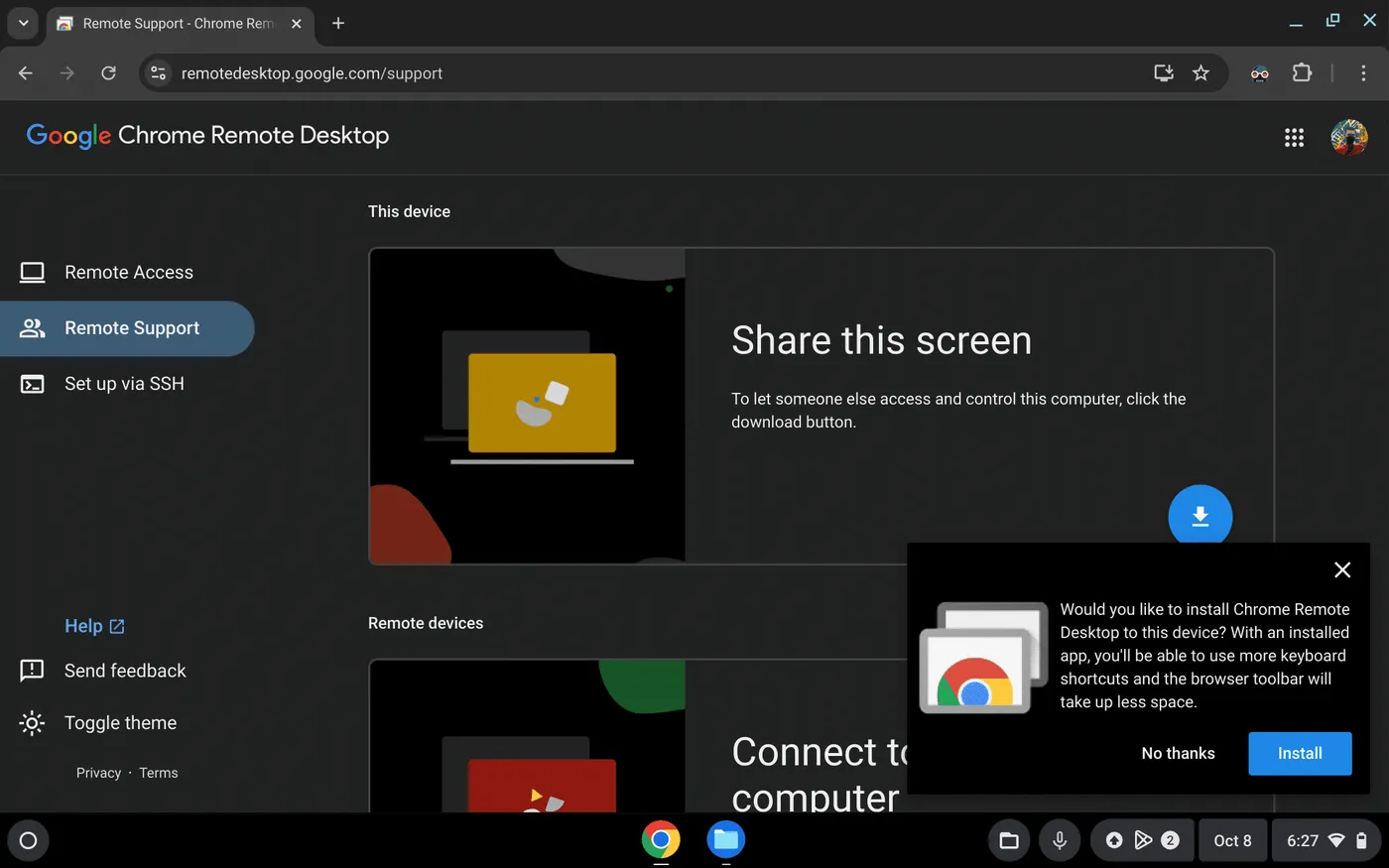
Task: Click the Remote devices section label
Action: [426, 623]
